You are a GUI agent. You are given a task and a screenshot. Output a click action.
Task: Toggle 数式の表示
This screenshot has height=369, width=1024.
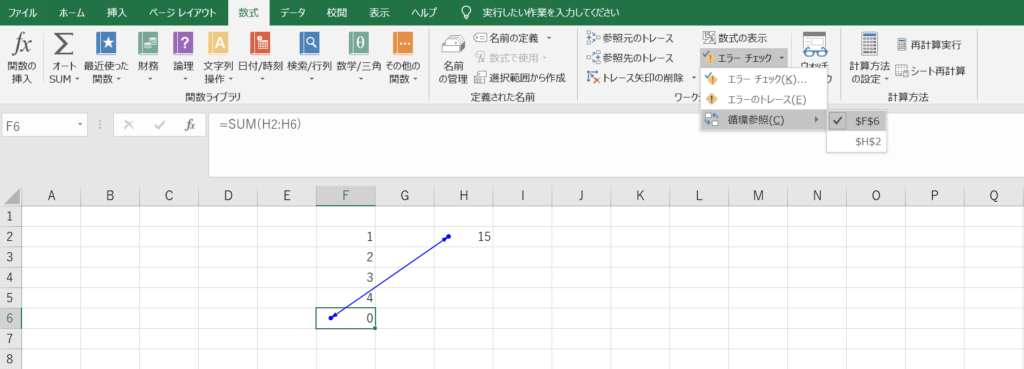735,38
